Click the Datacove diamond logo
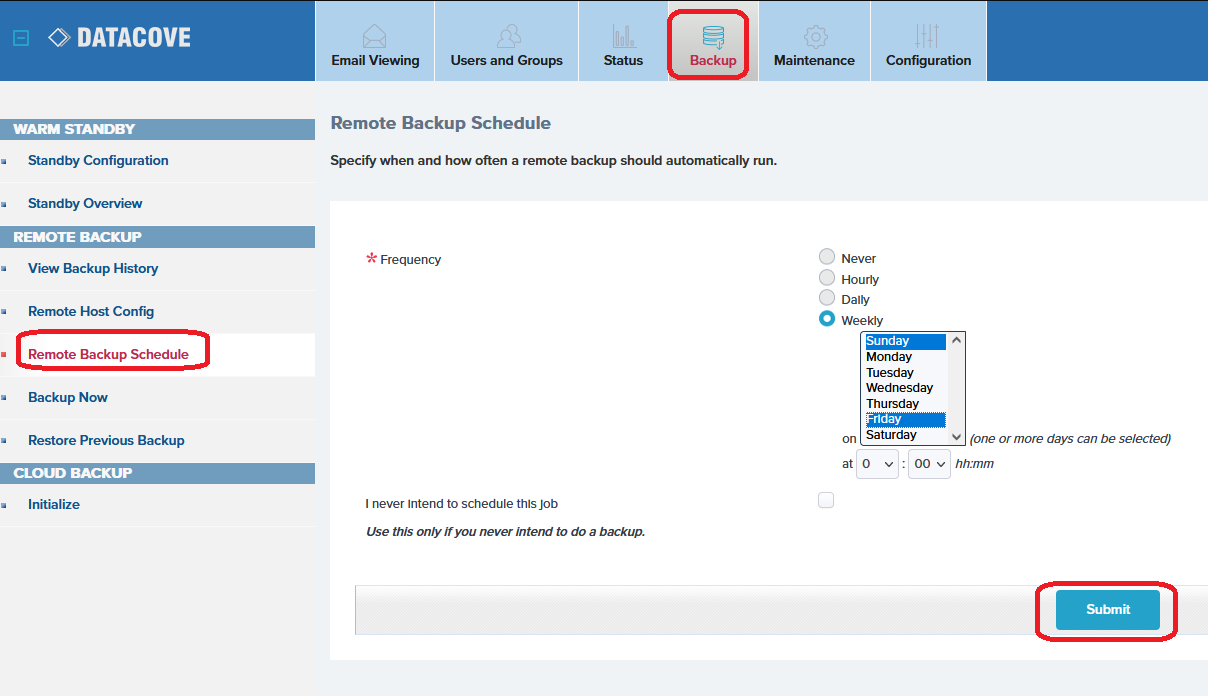The height and width of the screenshot is (696, 1208). point(59,38)
